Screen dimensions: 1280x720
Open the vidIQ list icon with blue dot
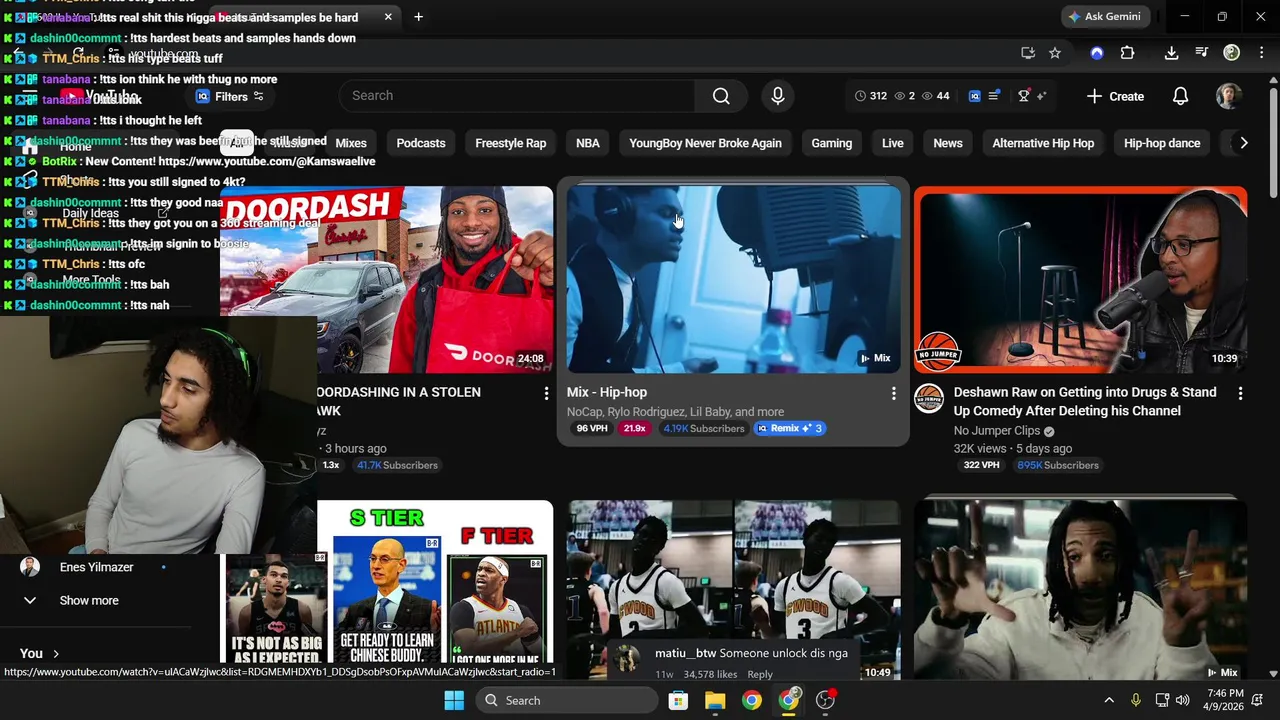[994, 96]
